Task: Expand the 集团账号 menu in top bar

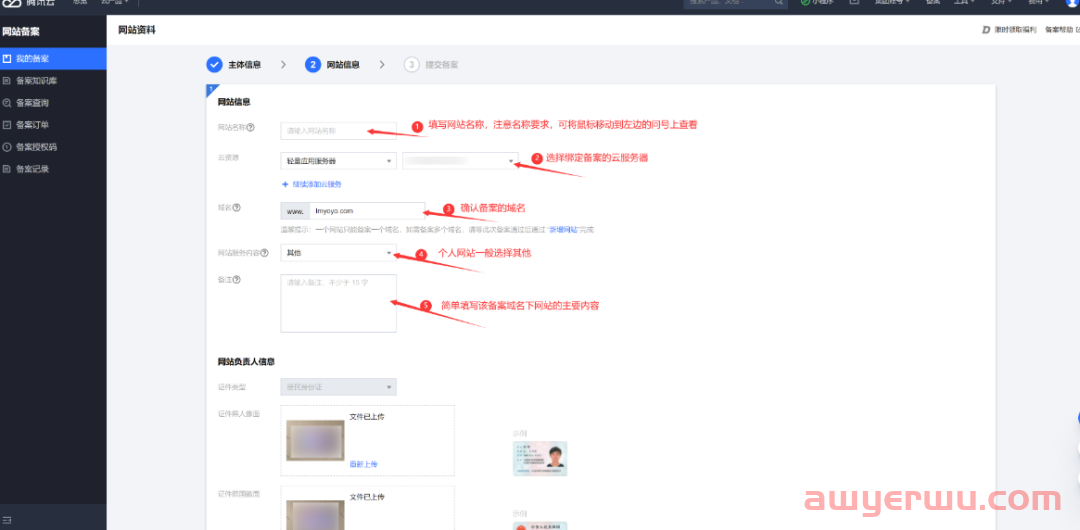Action: point(893,2)
